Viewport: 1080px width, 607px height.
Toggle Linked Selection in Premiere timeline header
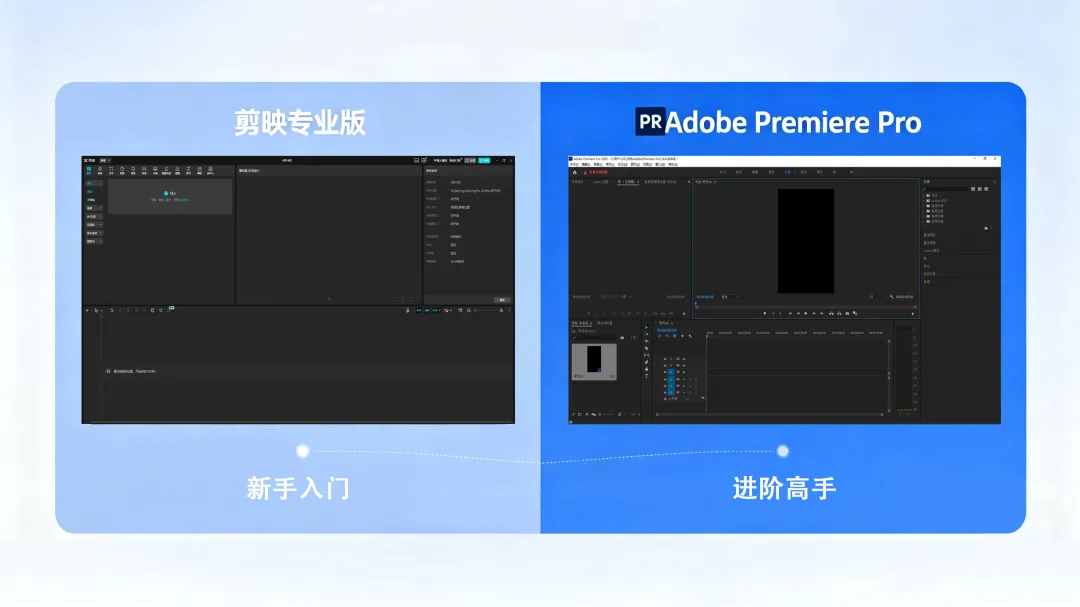[674, 336]
